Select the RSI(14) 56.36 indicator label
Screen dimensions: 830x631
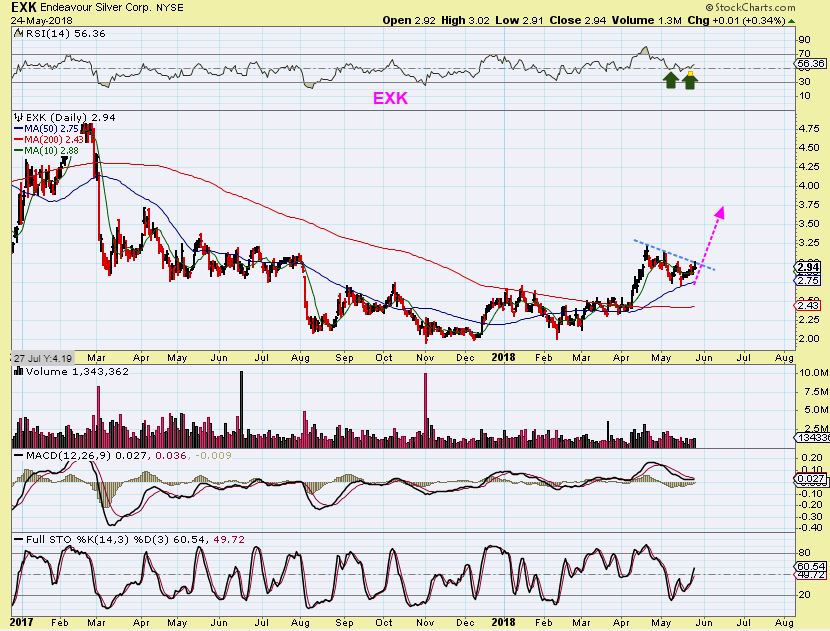click(66, 33)
